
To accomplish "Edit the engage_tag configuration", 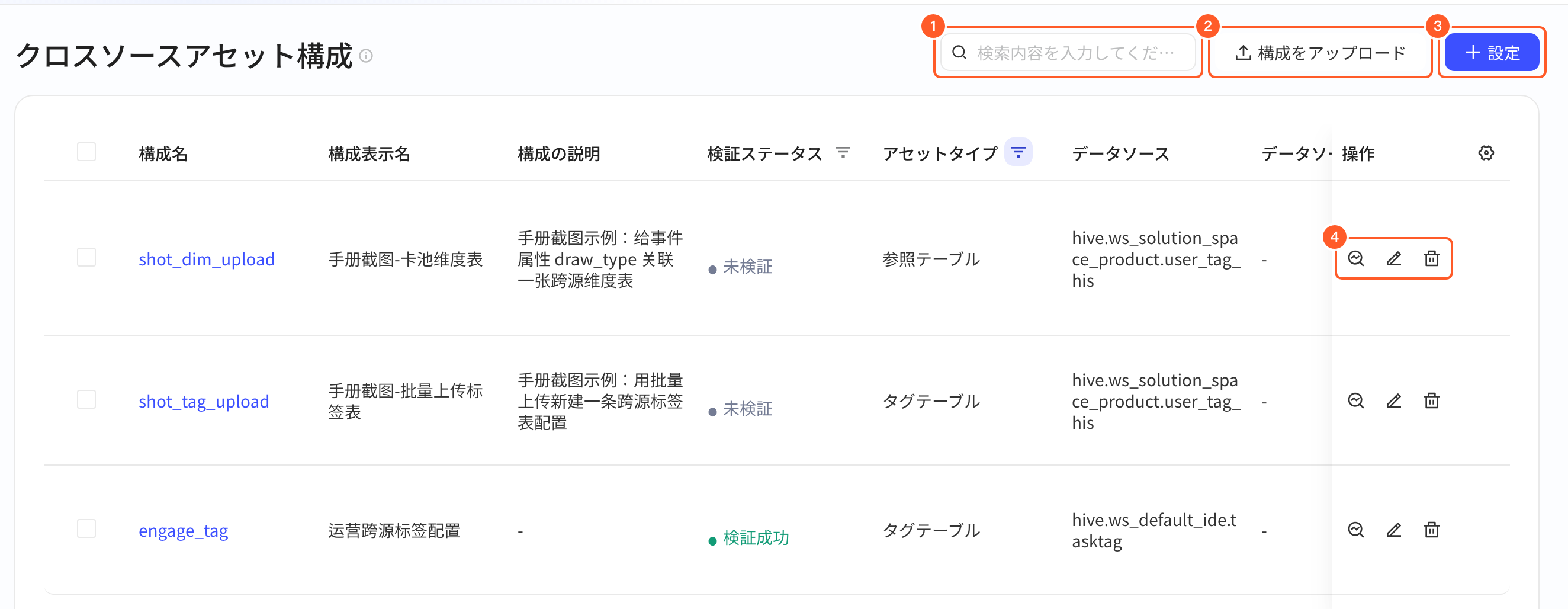I will click(1394, 530).
